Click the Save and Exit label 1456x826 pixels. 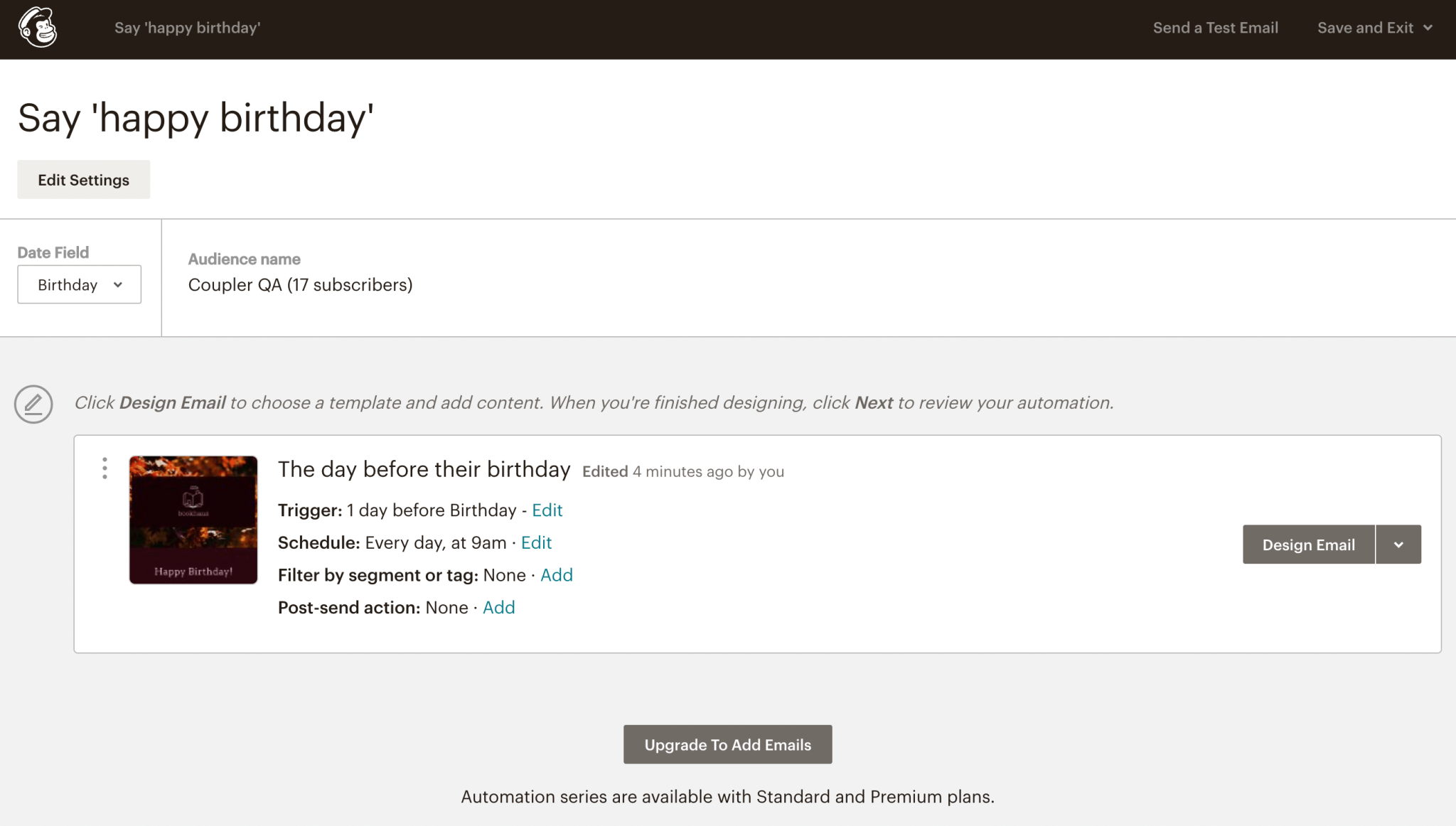pyautogui.click(x=1365, y=28)
